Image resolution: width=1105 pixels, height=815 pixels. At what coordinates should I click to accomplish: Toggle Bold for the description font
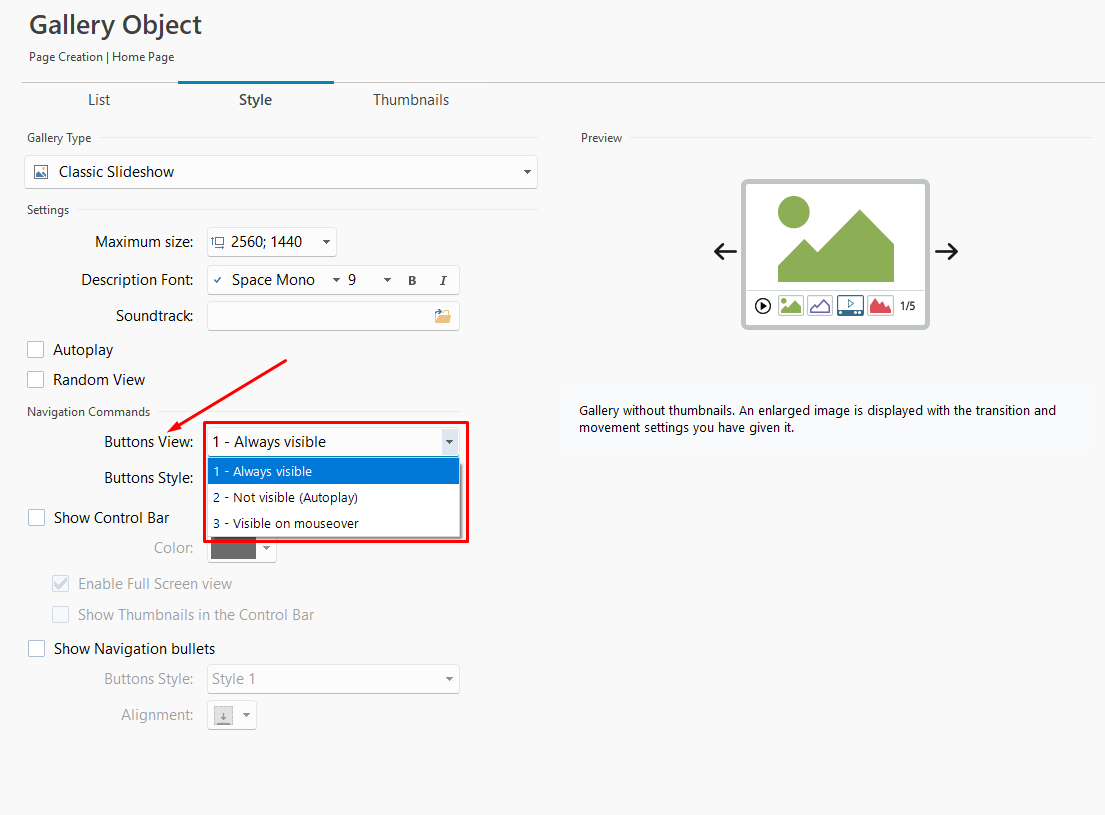pos(412,281)
